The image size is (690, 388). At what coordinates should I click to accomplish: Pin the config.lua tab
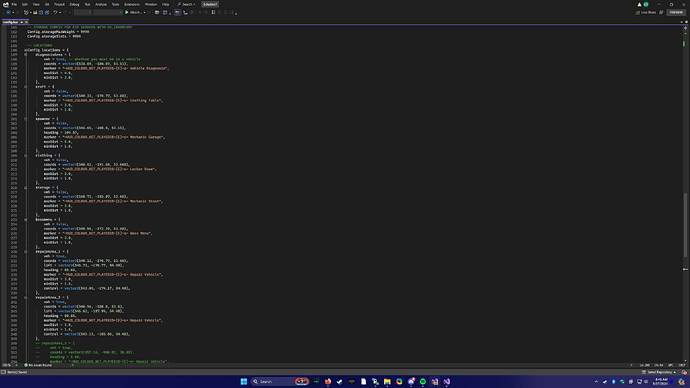22,22
